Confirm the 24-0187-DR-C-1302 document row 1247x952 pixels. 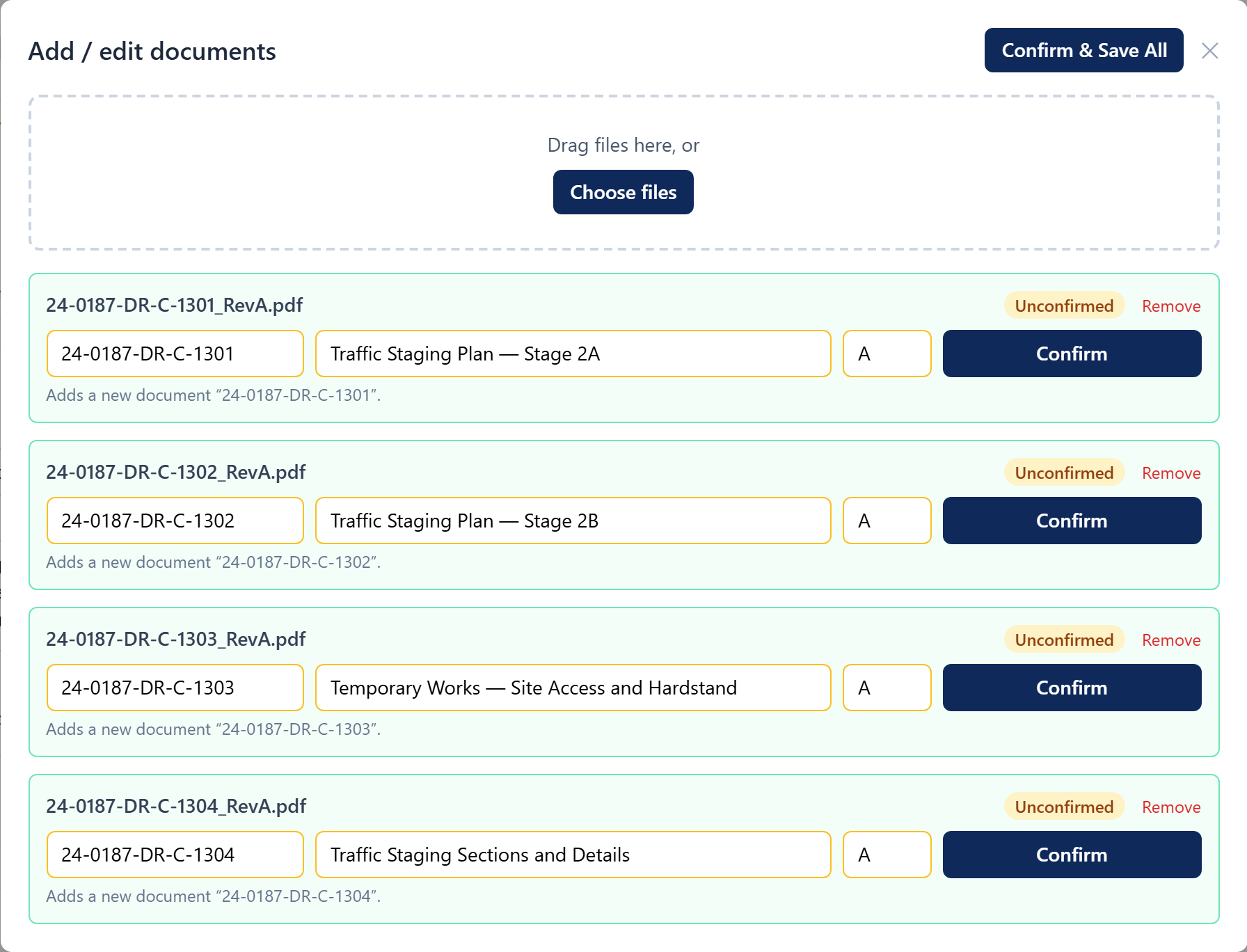click(x=1072, y=521)
